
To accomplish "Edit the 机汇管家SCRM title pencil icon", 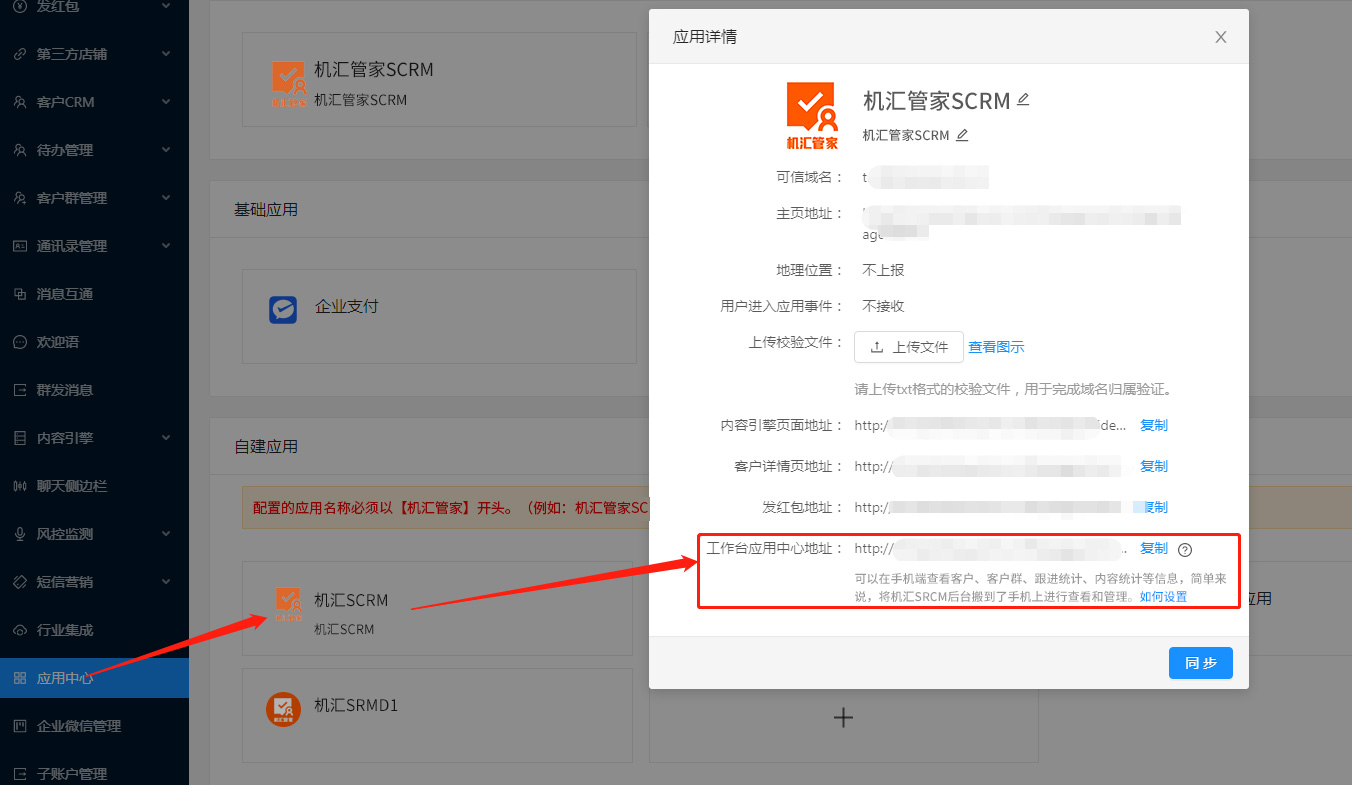I will click(1023, 100).
